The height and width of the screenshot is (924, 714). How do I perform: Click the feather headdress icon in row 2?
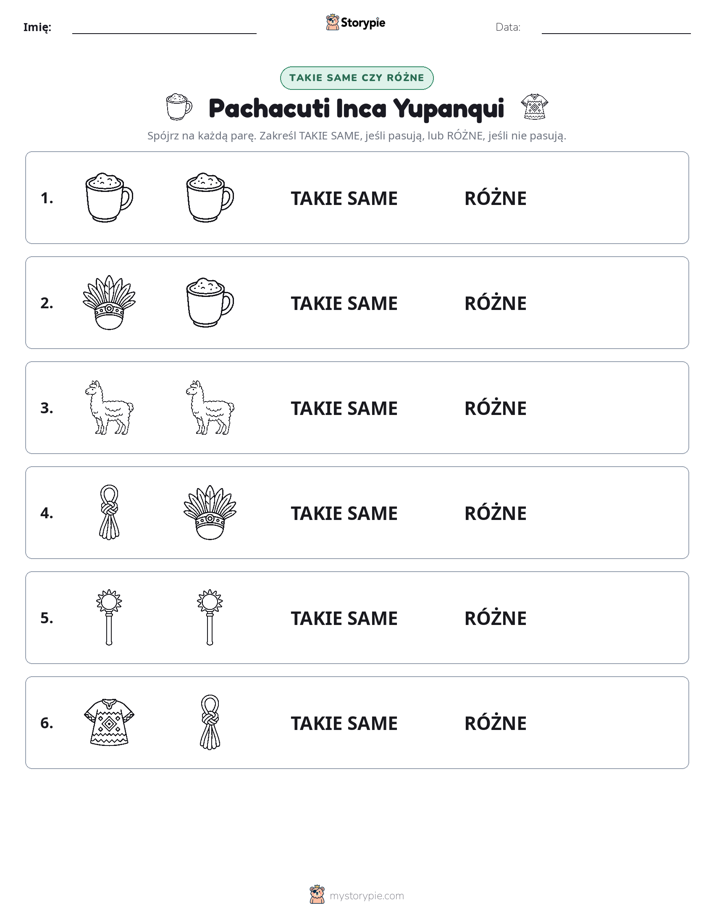tap(109, 302)
